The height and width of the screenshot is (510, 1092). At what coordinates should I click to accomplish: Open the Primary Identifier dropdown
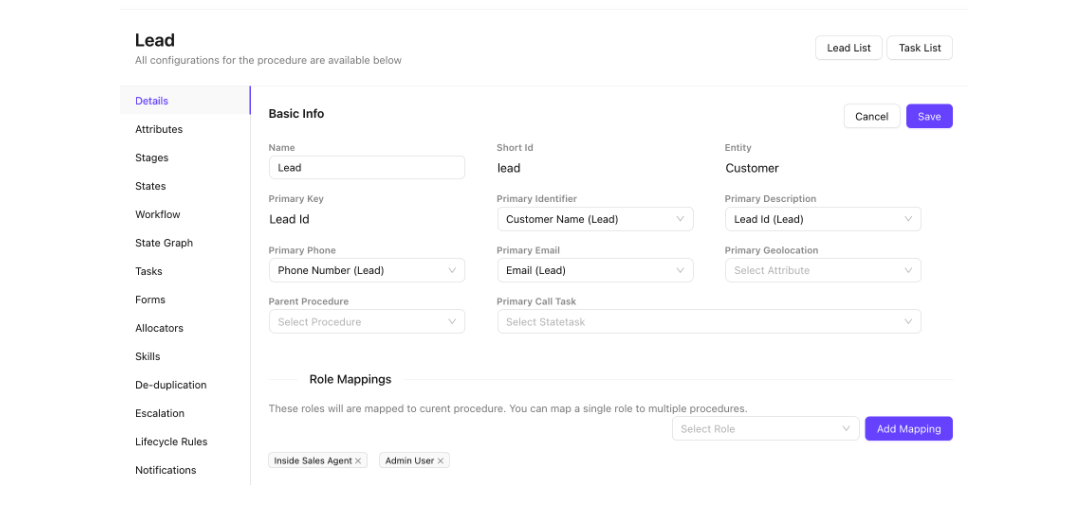(594, 219)
